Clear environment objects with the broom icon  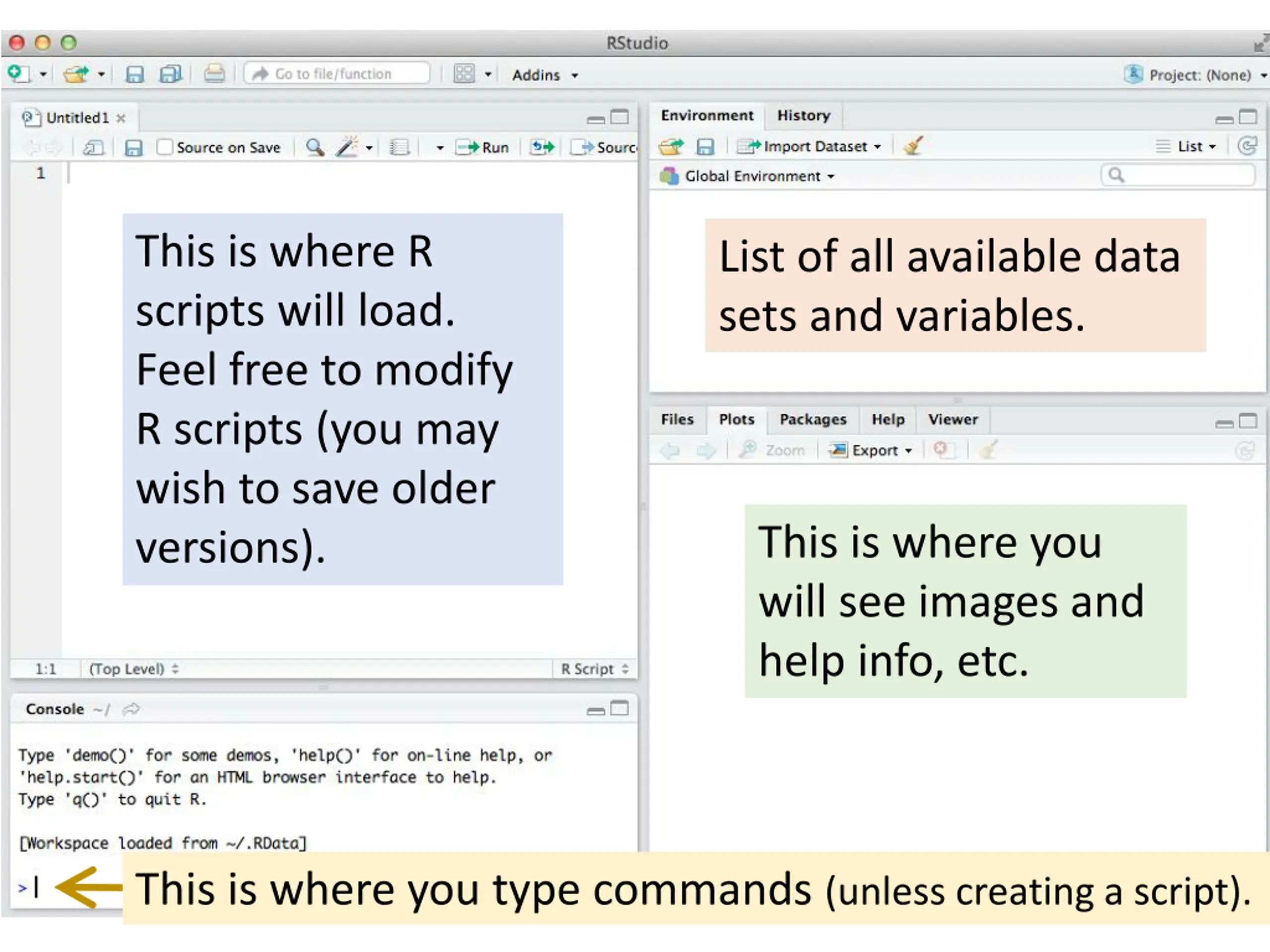913,146
